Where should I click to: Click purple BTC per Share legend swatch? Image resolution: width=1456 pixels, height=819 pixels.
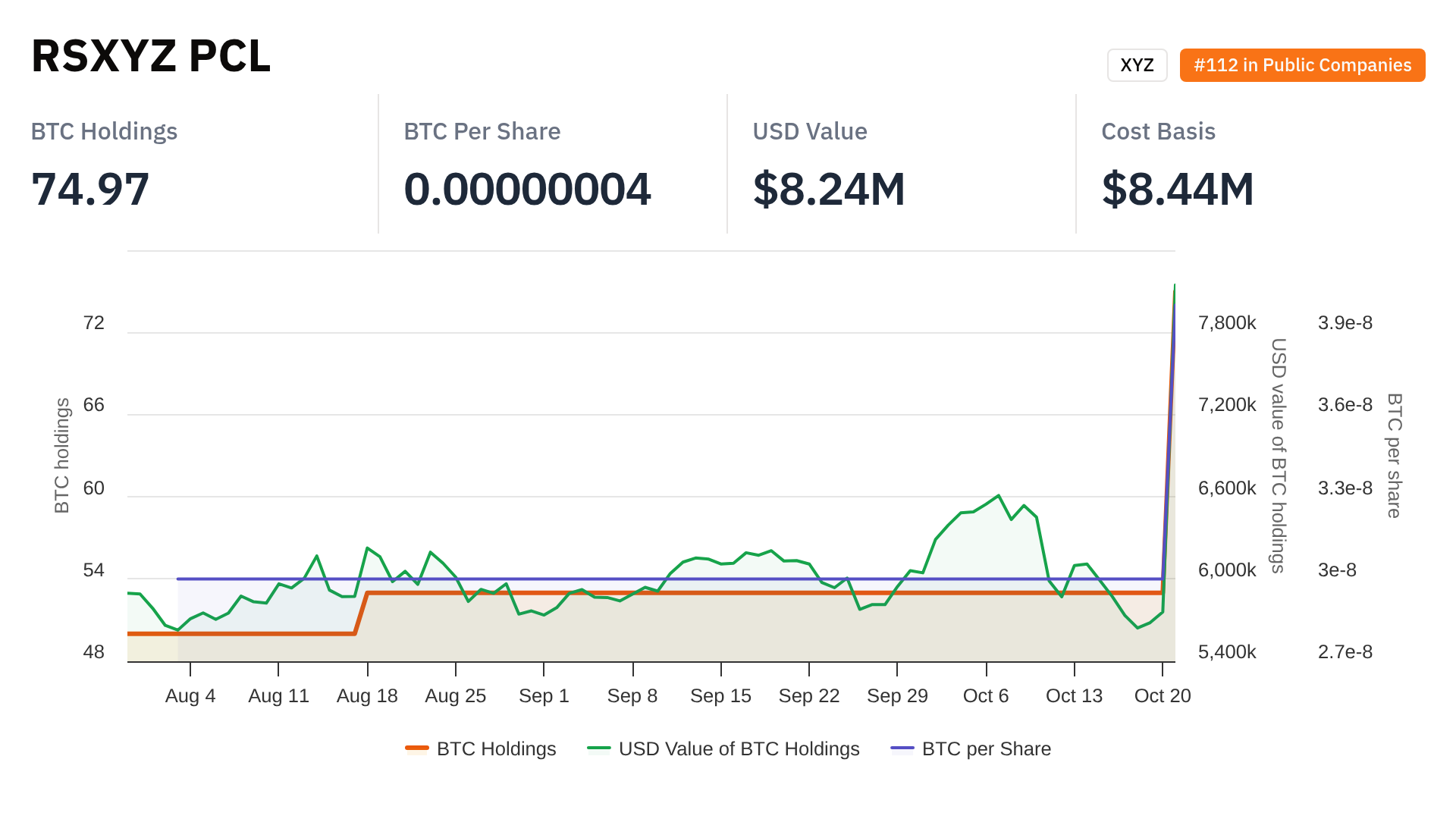coord(902,748)
